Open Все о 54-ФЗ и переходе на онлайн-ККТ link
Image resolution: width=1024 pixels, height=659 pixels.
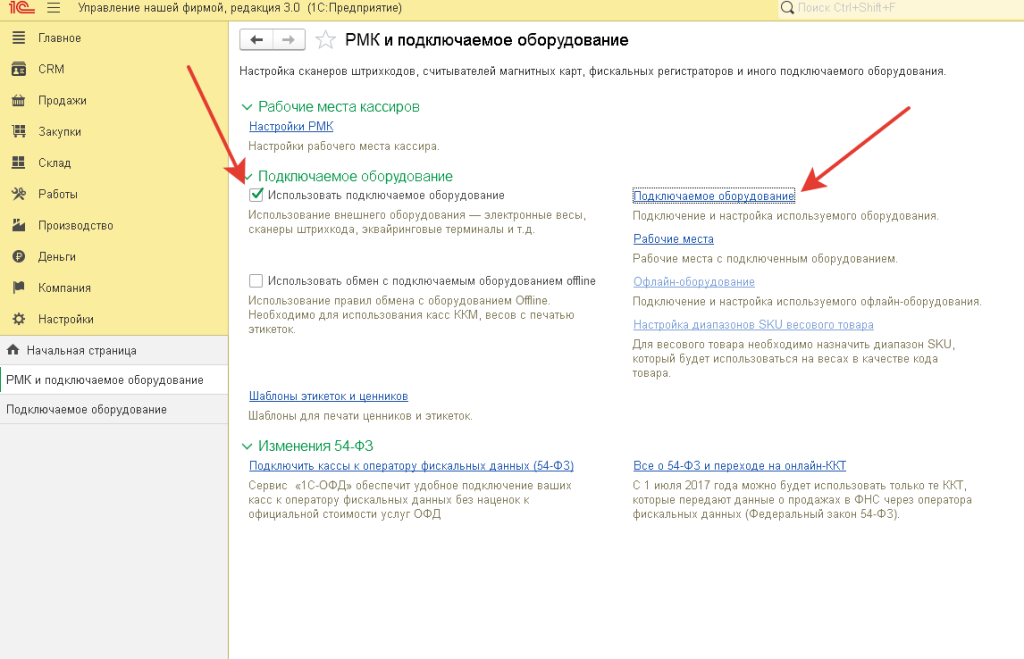coord(739,466)
